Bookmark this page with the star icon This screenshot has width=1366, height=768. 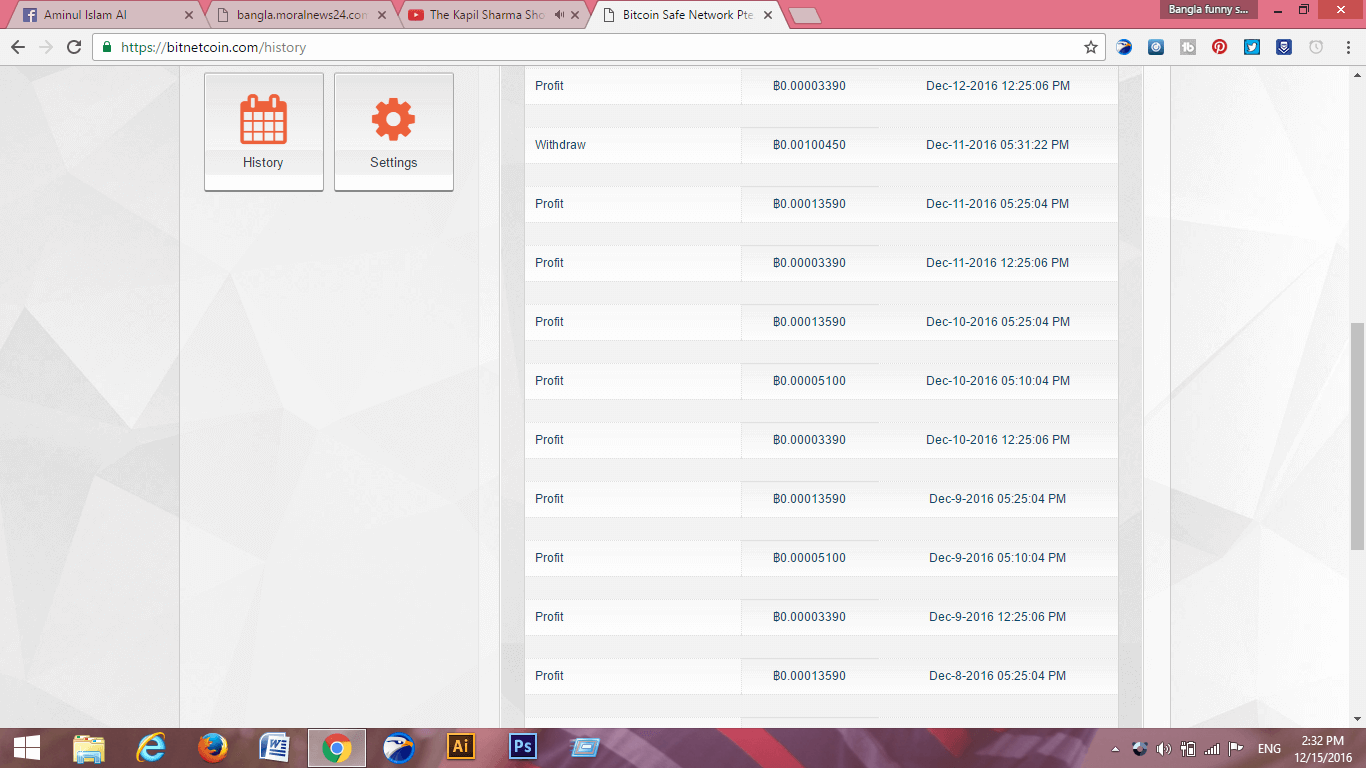(x=1090, y=47)
